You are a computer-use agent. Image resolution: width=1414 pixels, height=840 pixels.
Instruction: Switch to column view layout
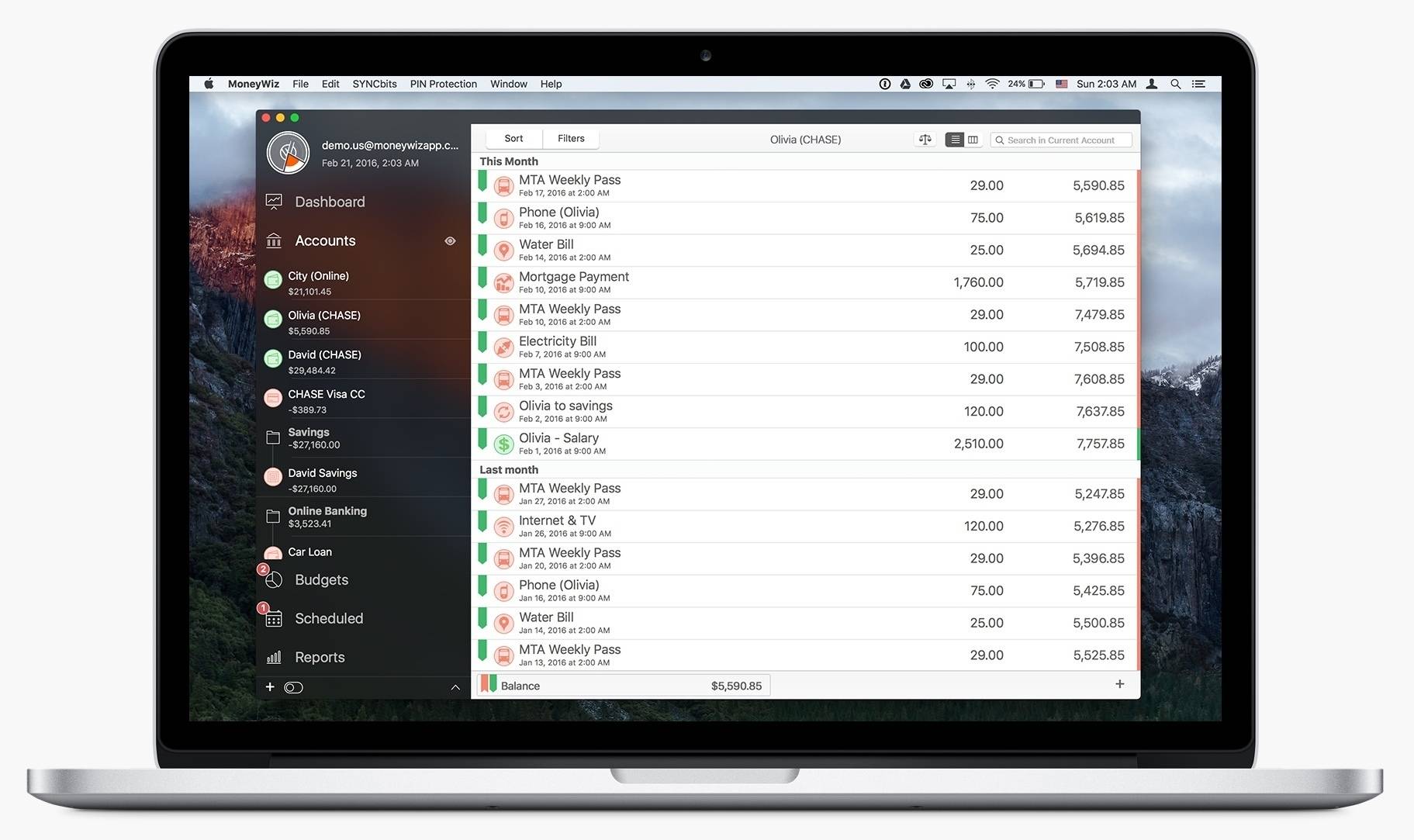[973, 140]
